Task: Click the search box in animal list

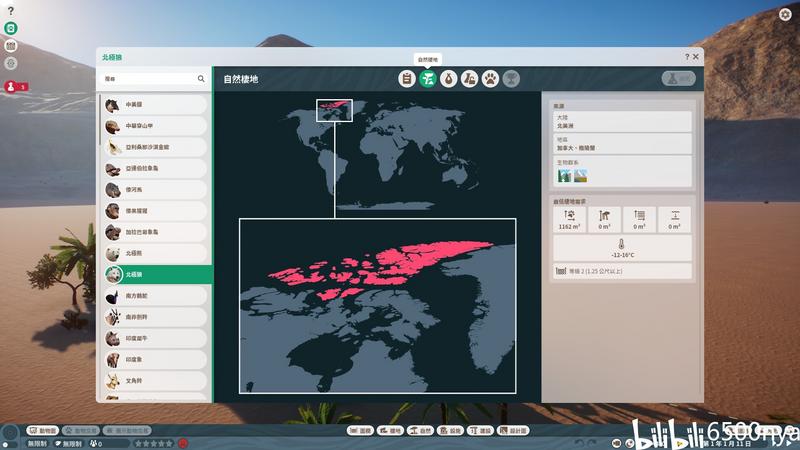Action: [x=153, y=79]
